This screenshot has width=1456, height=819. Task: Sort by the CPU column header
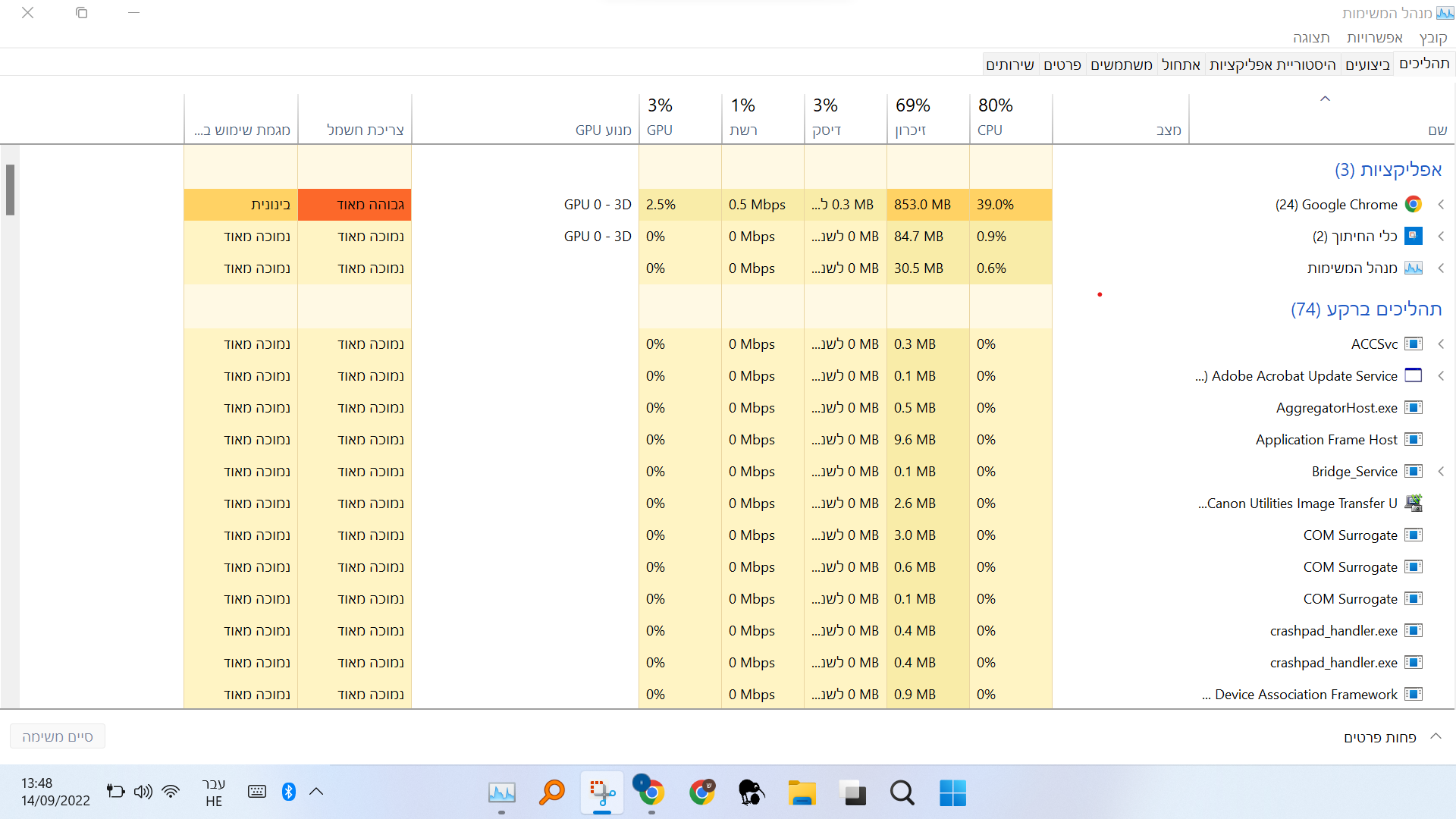1010,118
